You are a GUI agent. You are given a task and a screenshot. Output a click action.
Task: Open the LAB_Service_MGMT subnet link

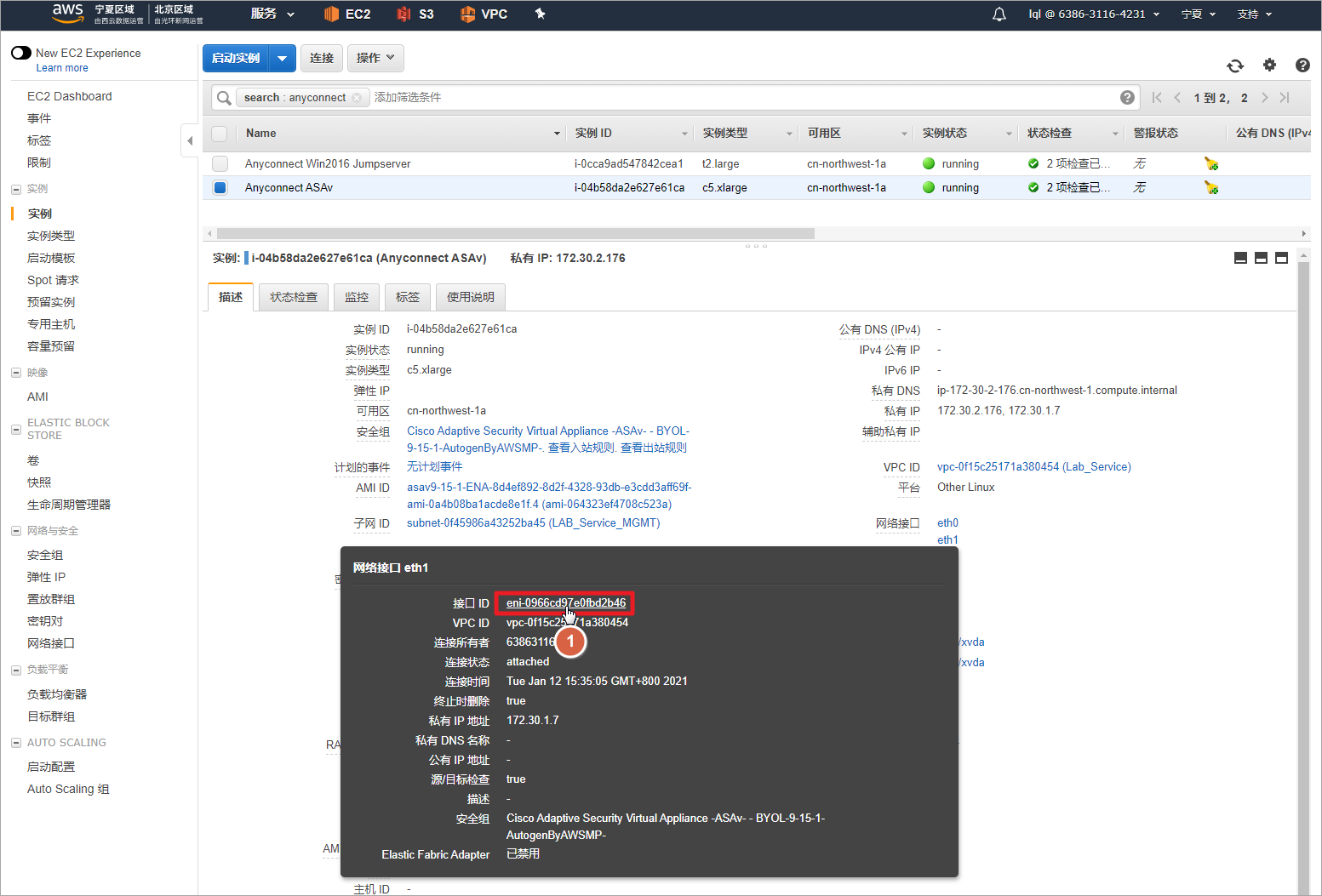[534, 522]
